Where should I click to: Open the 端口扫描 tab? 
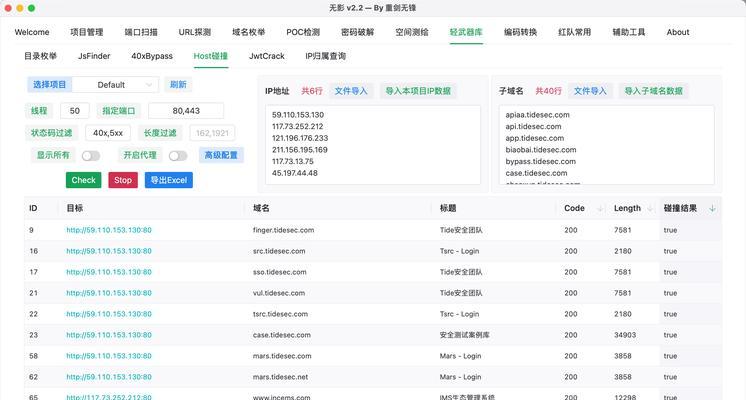(141, 32)
